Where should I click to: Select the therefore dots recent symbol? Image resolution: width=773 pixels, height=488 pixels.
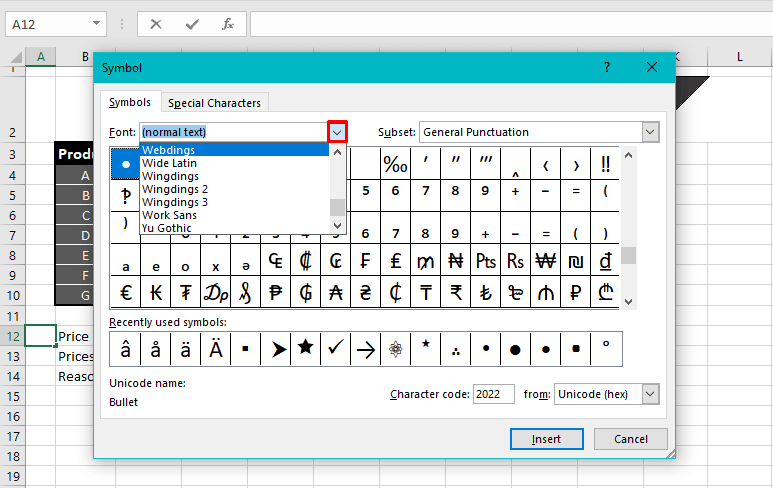456,349
